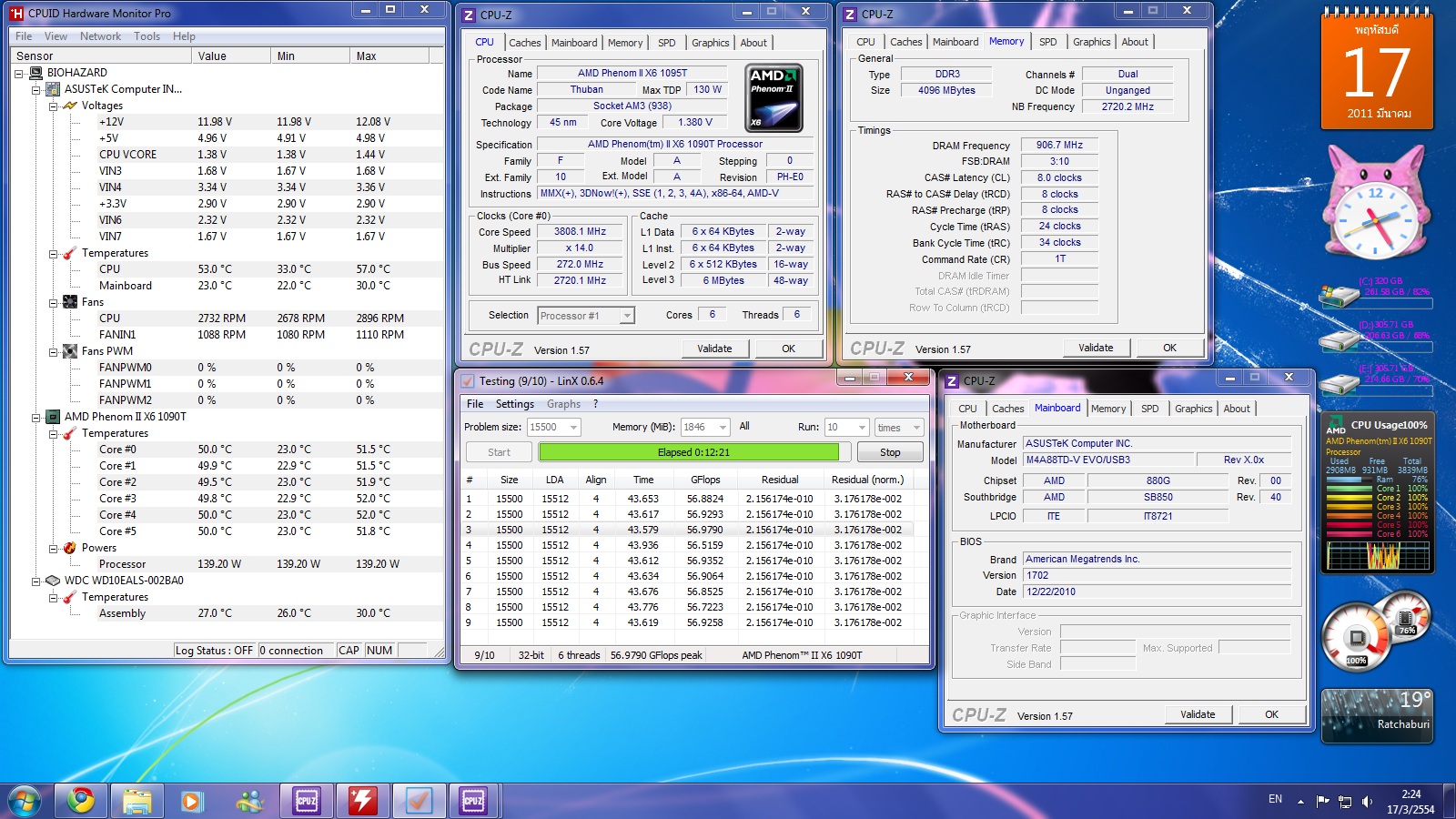This screenshot has width=1456, height=819.
Task: Open Windows Media Player taskbar icon
Action: pos(191,801)
